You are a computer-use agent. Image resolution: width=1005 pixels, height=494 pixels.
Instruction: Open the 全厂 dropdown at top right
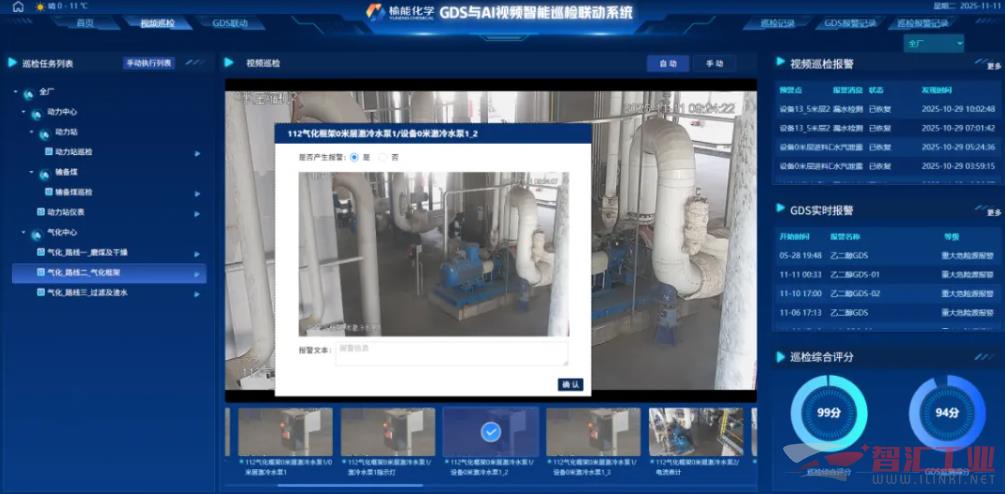tap(933, 44)
